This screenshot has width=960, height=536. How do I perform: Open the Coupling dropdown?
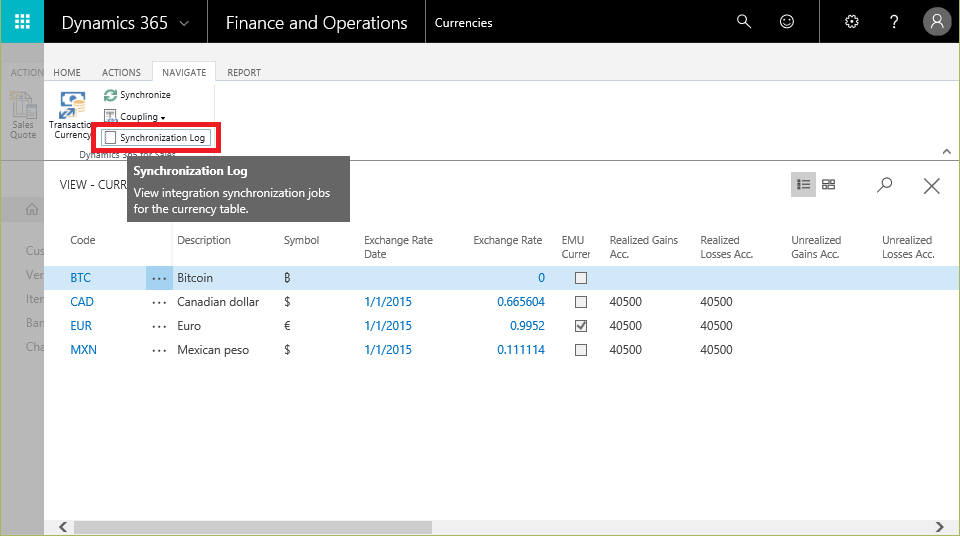pyautogui.click(x=135, y=116)
